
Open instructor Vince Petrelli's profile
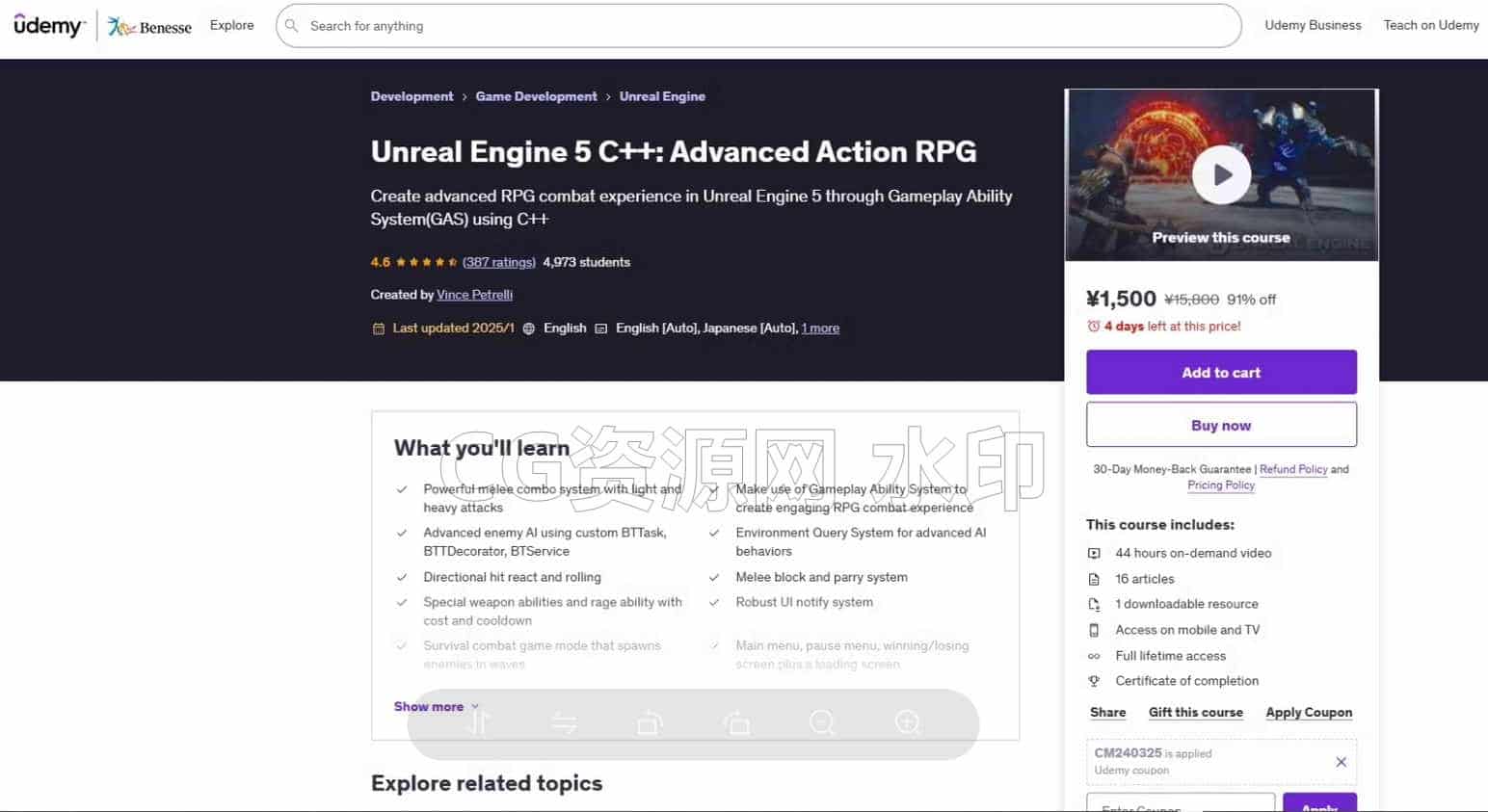pos(474,295)
